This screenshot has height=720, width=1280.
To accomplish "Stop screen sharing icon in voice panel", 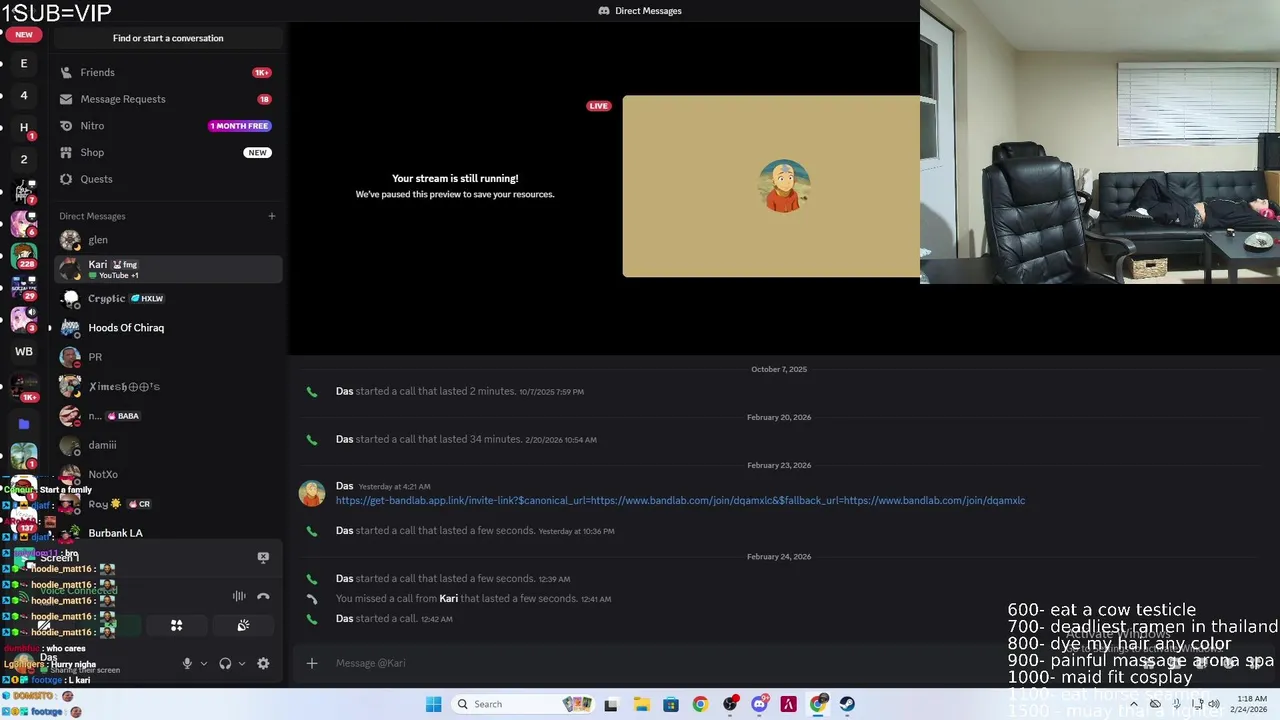I will click(263, 557).
